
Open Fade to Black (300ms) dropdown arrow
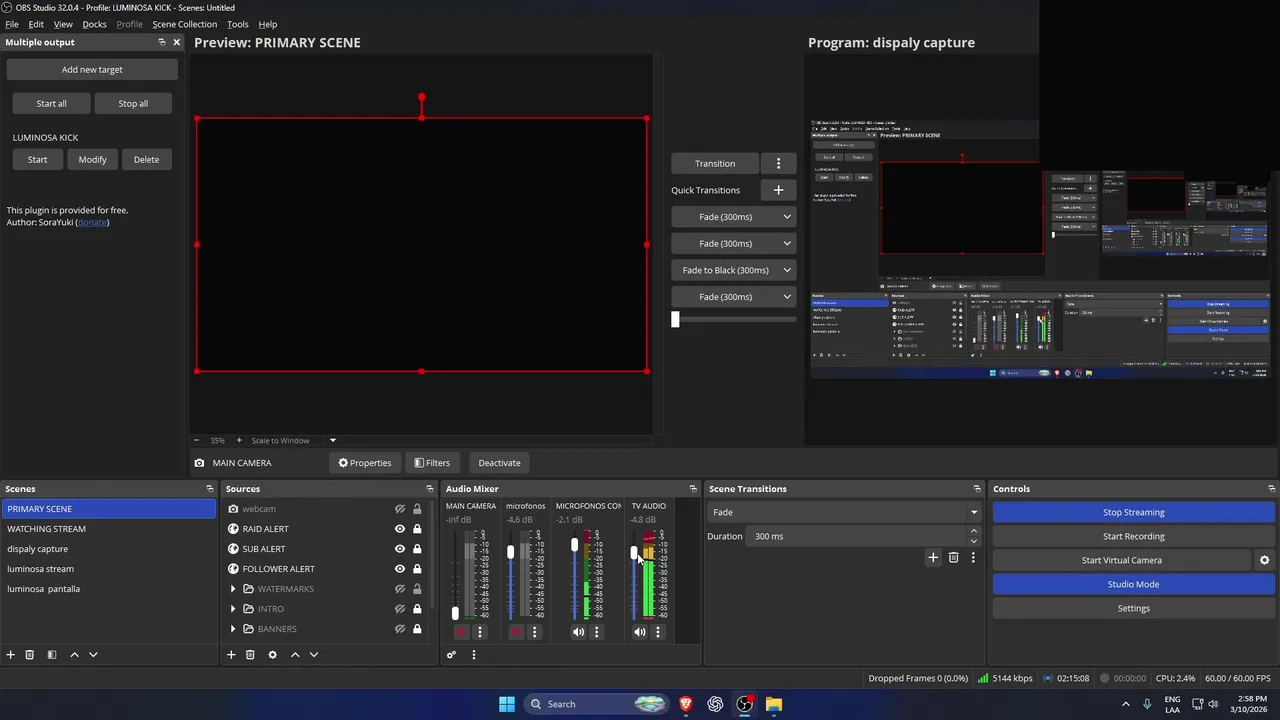click(787, 270)
